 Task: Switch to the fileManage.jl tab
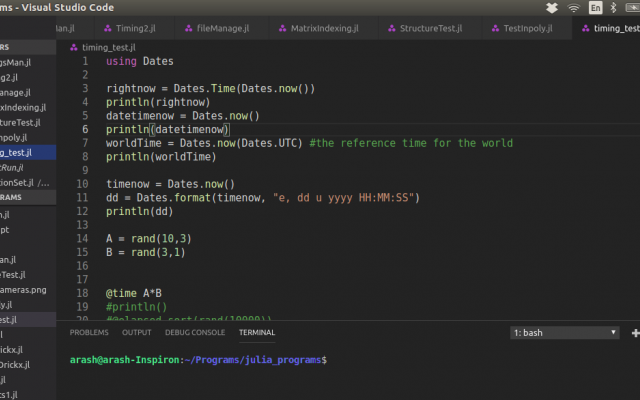(222, 28)
